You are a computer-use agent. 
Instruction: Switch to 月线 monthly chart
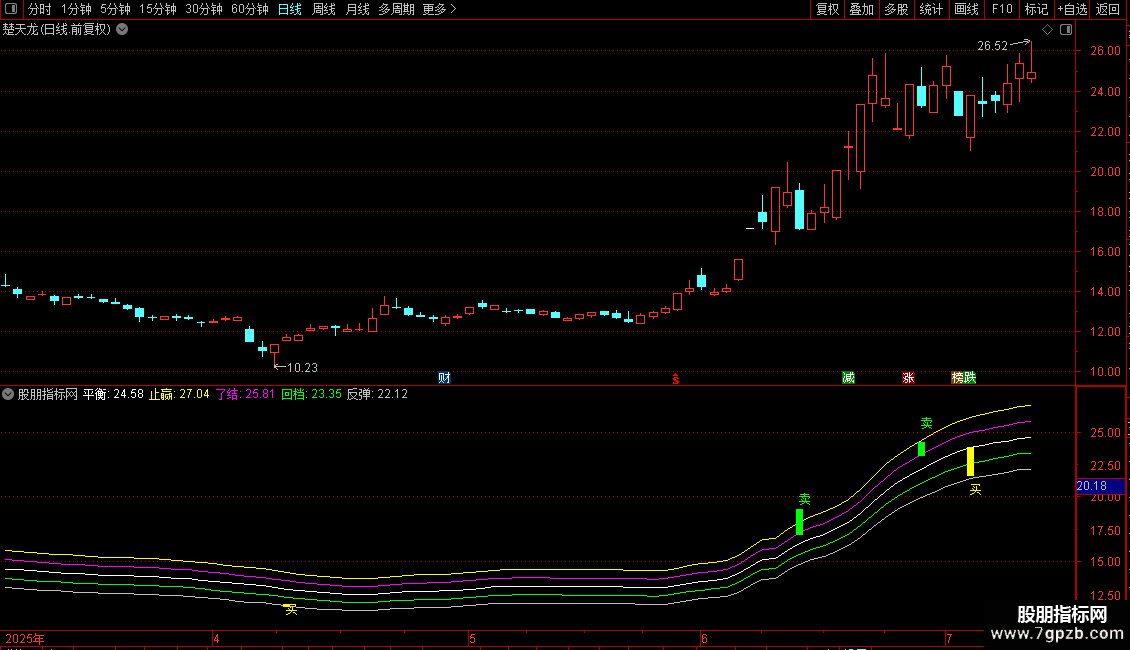tap(357, 9)
